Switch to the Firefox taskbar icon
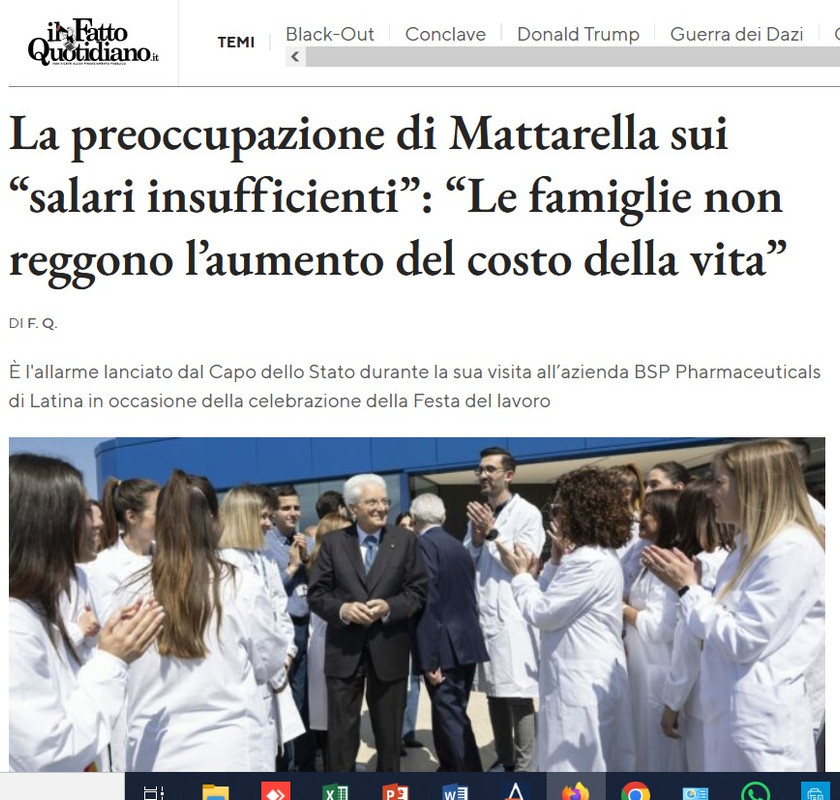The height and width of the screenshot is (800, 840). coord(575,792)
